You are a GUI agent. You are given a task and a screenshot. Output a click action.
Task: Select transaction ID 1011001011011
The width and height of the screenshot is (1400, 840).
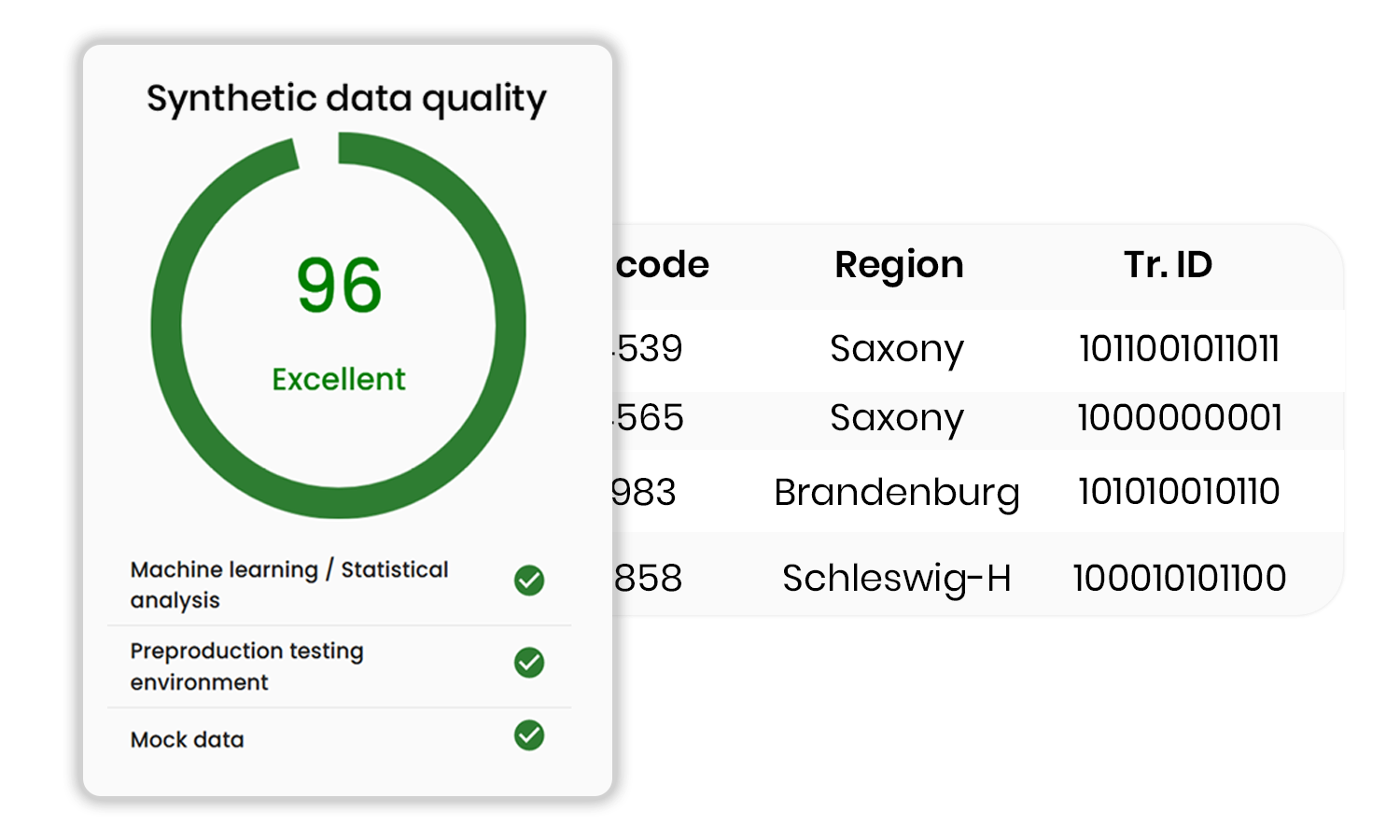[x=1179, y=349]
